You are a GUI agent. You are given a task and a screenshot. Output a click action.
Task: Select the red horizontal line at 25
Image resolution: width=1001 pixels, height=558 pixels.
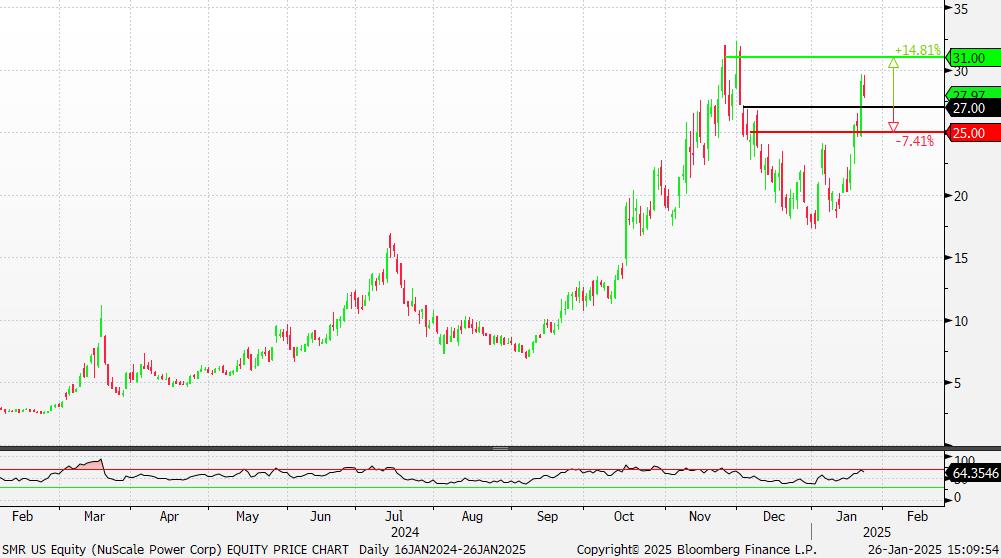tap(848, 132)
